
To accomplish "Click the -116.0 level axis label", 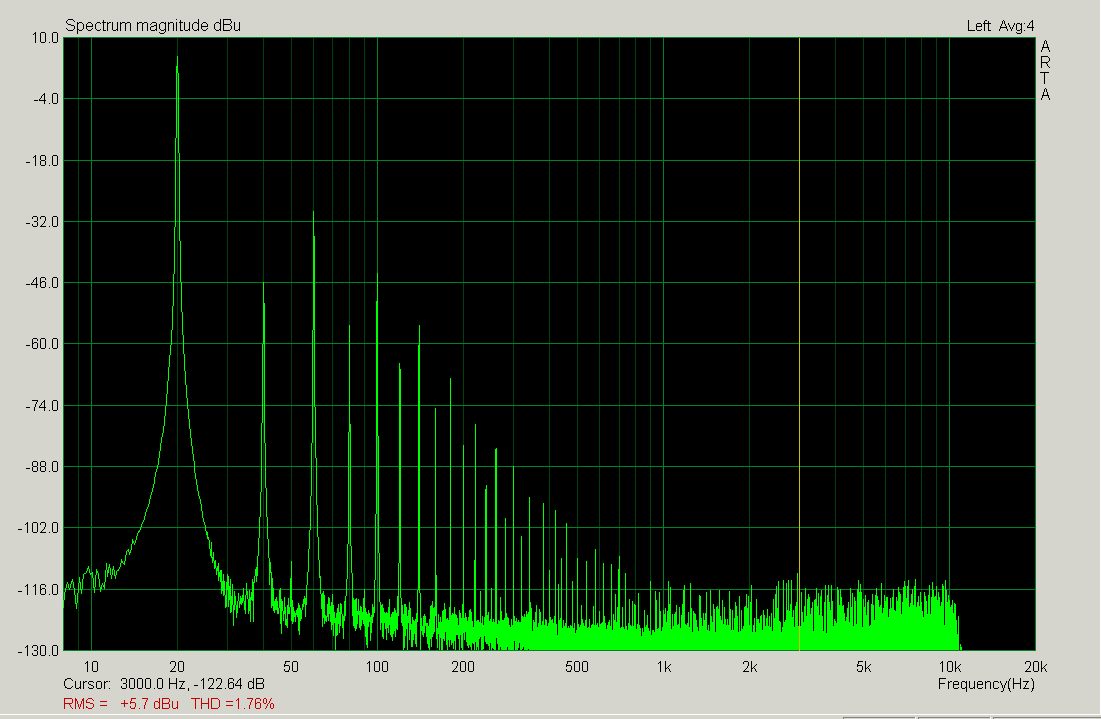I will (39, 590).
